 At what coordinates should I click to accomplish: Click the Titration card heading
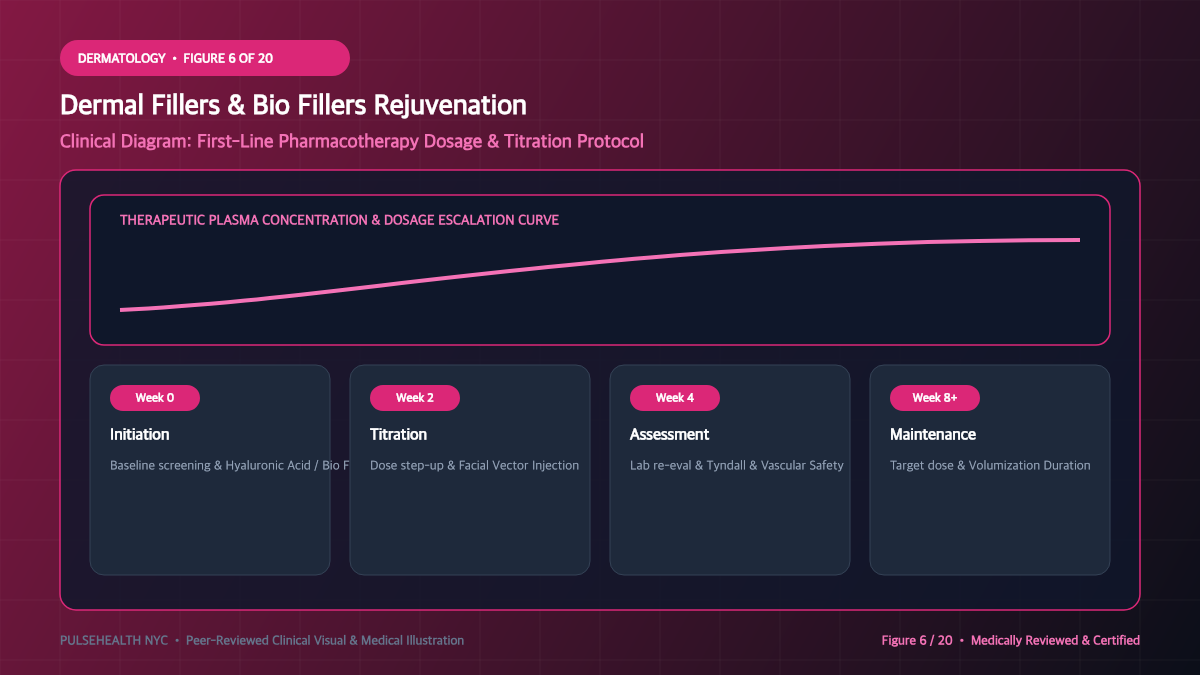click(399, 435)
